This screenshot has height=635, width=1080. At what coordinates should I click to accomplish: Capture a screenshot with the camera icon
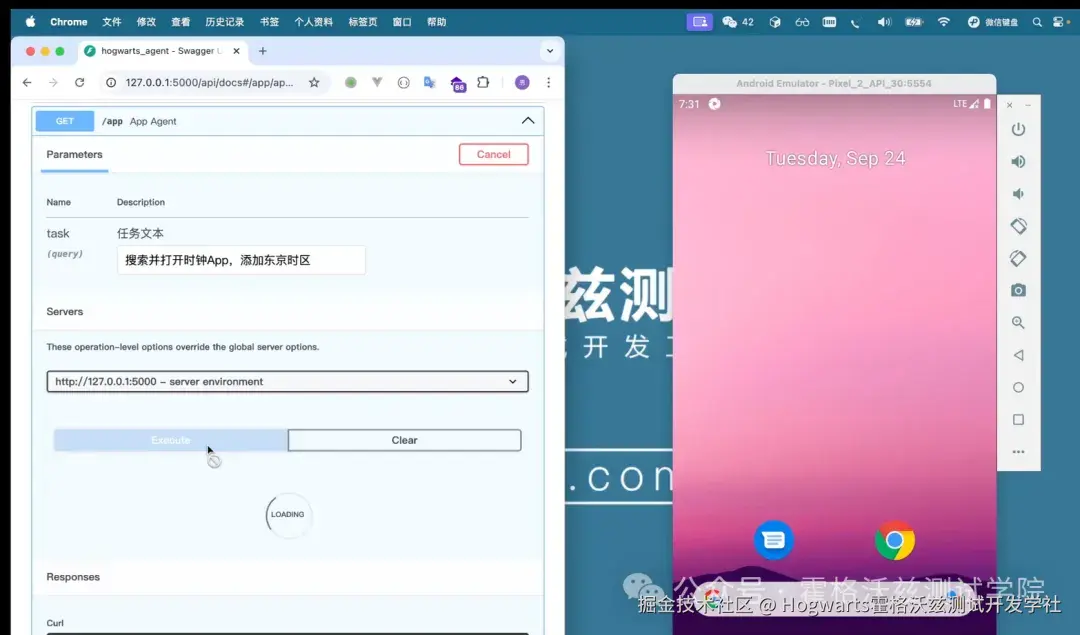(1018, 290)
